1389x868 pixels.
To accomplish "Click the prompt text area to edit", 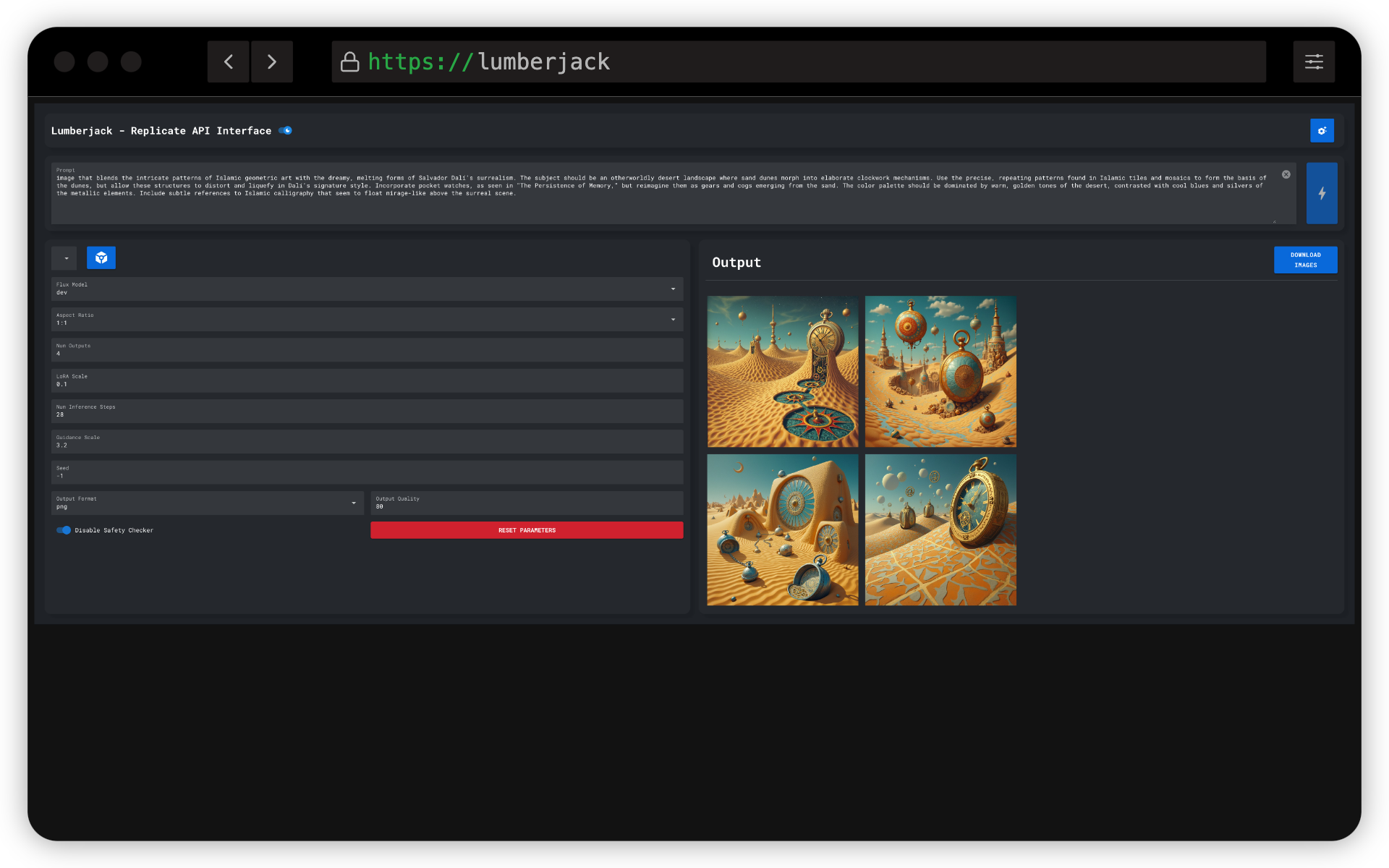I will pyautogui.click(x=651, y=192).
